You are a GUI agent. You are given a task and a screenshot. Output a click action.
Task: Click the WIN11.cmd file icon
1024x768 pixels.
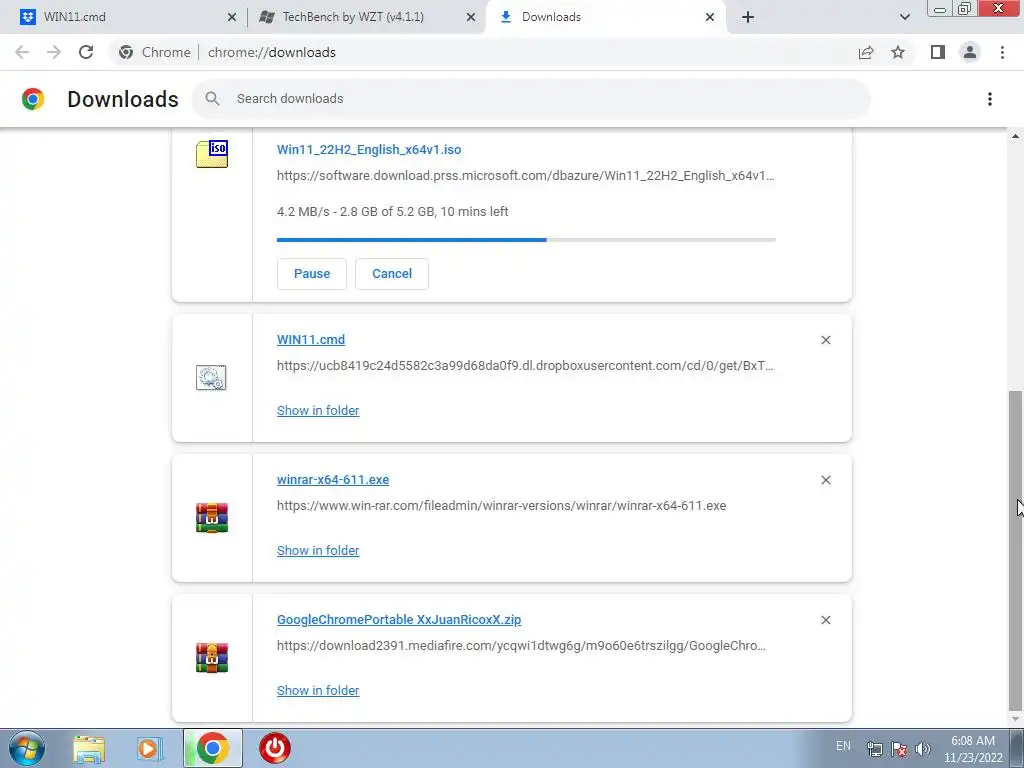coord(211,377)
